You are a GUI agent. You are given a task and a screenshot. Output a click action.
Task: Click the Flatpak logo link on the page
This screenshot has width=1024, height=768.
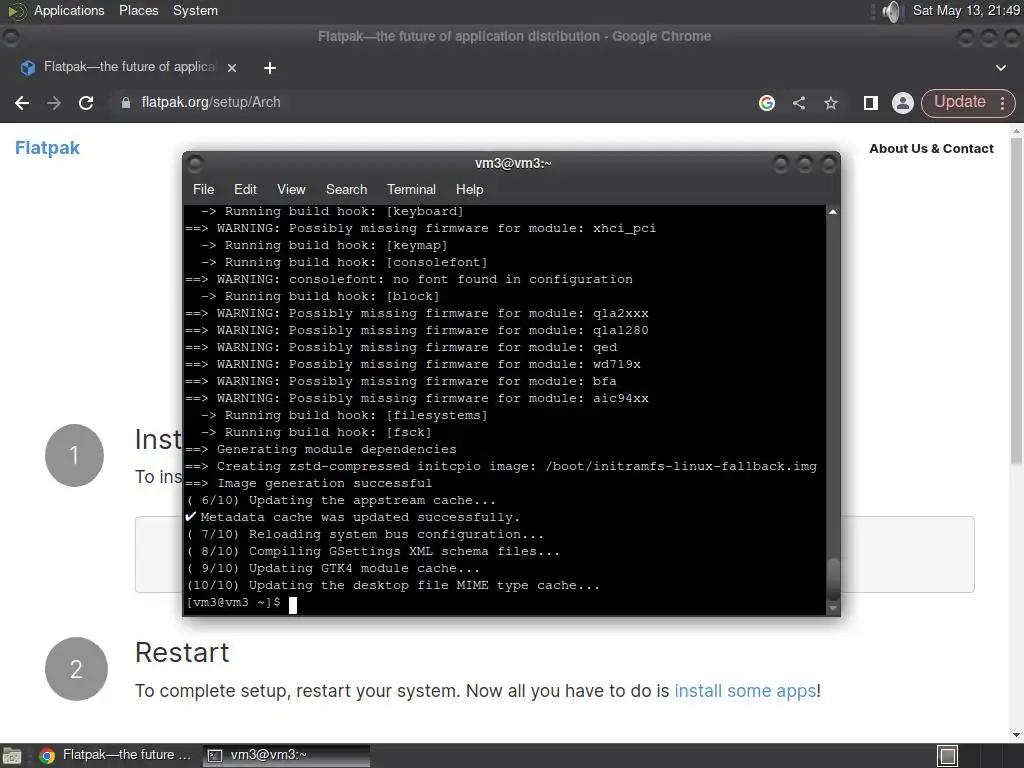pyautogui.click(x=47, y=148)
